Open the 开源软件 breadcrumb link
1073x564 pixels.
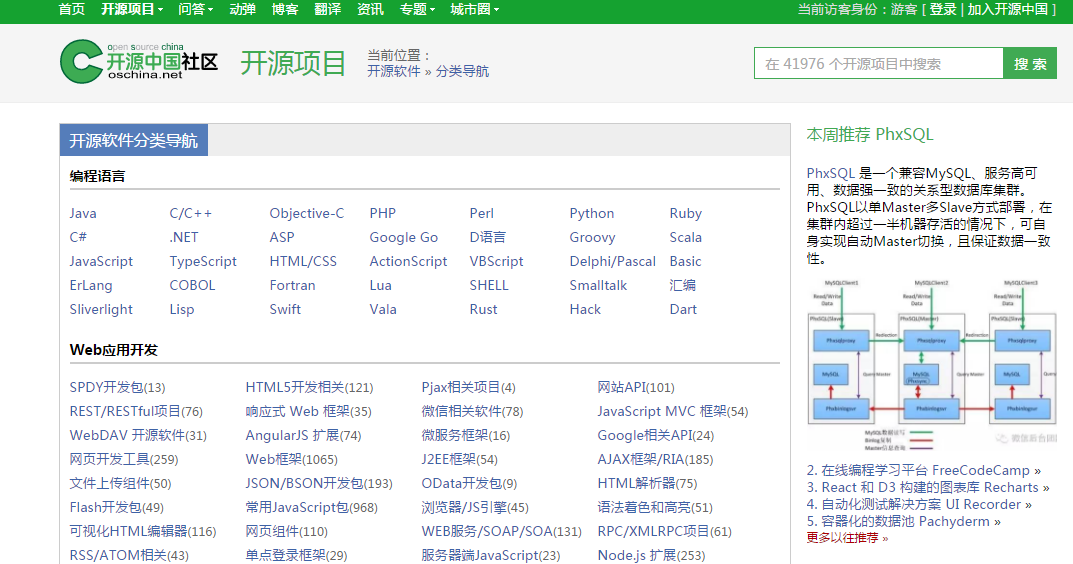point(393,71)
